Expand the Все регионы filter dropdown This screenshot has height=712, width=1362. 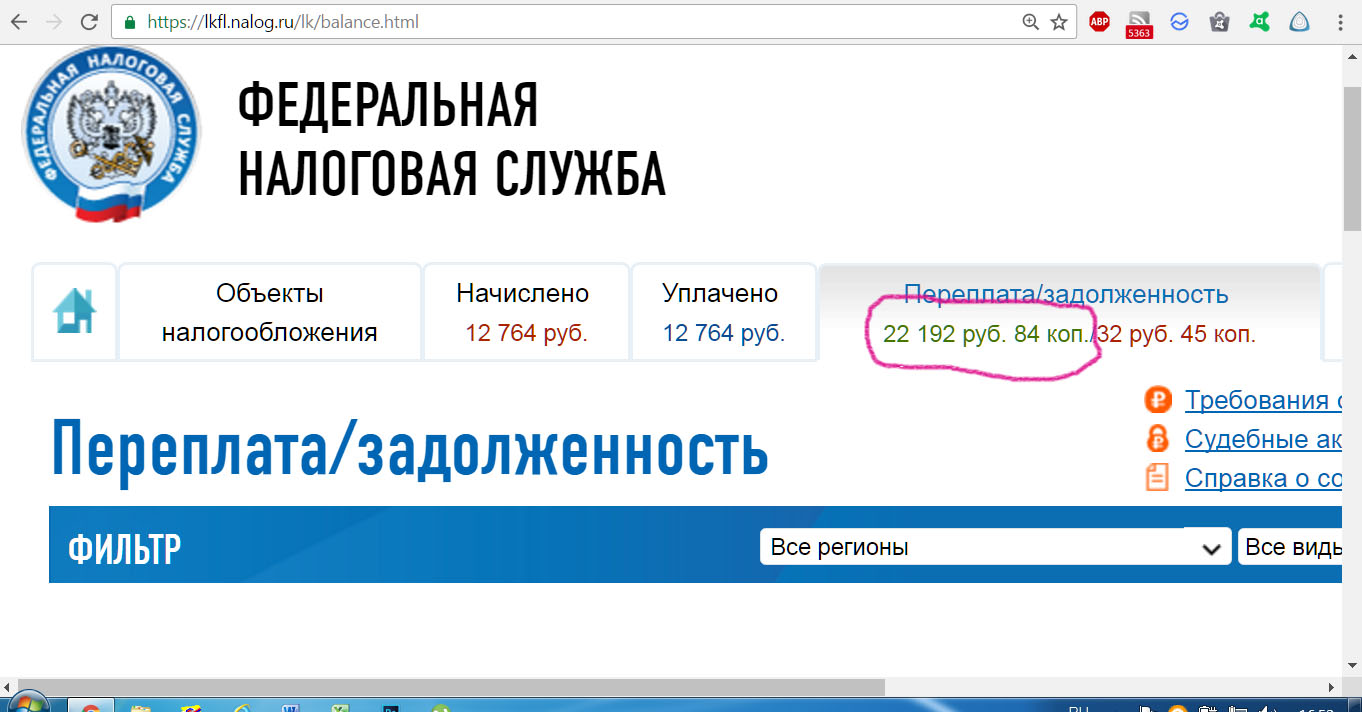click(x=995, y=547)
